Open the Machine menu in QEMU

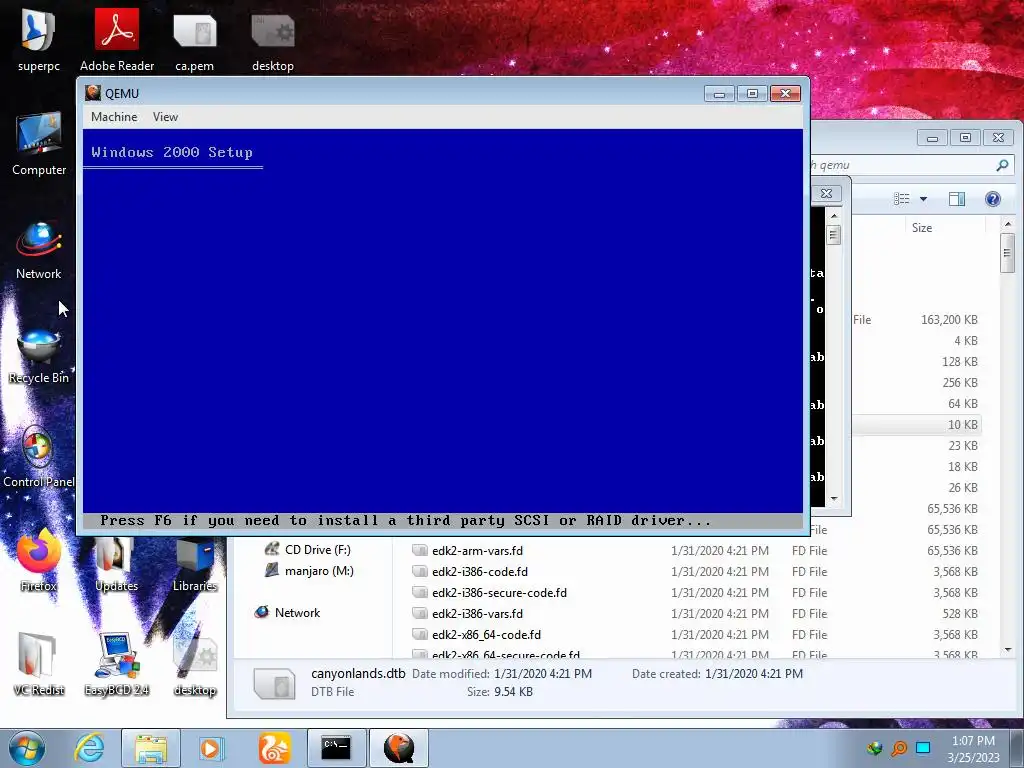114,117
